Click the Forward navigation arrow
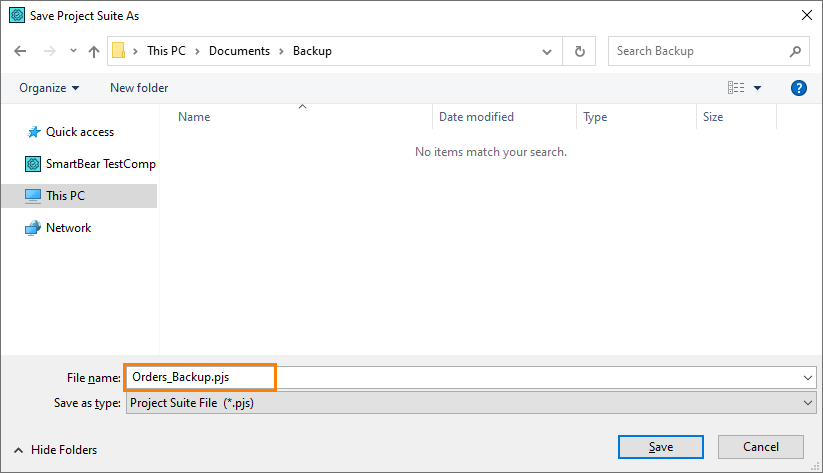The width and height of the screenshot is (823, 473). click(47, 51)
